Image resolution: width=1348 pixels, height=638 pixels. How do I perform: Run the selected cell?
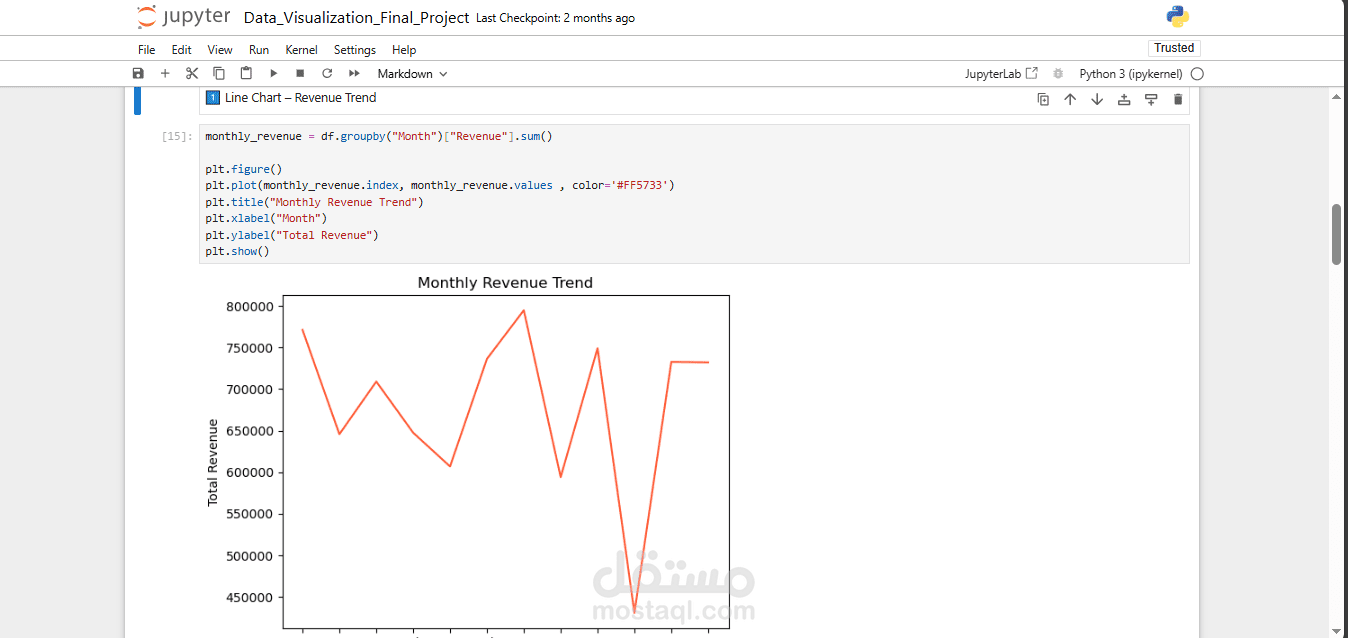pyautogui.click(x=273, y=73)
